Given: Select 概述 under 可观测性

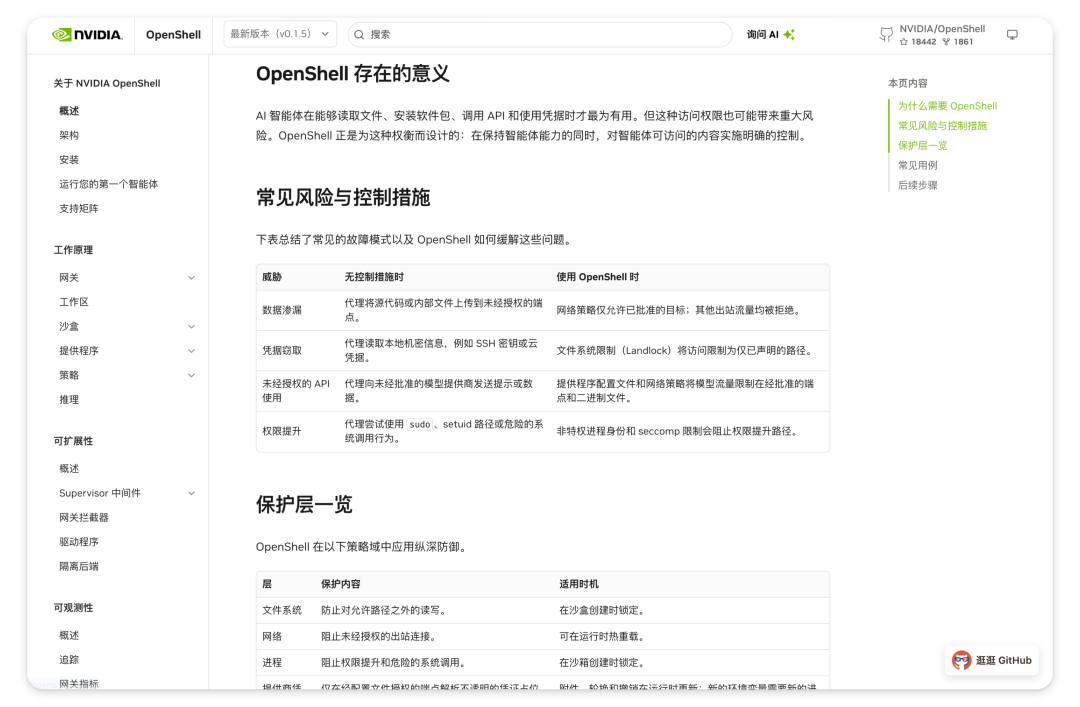Looking at the screenshot, I should (x=69, y=635).
